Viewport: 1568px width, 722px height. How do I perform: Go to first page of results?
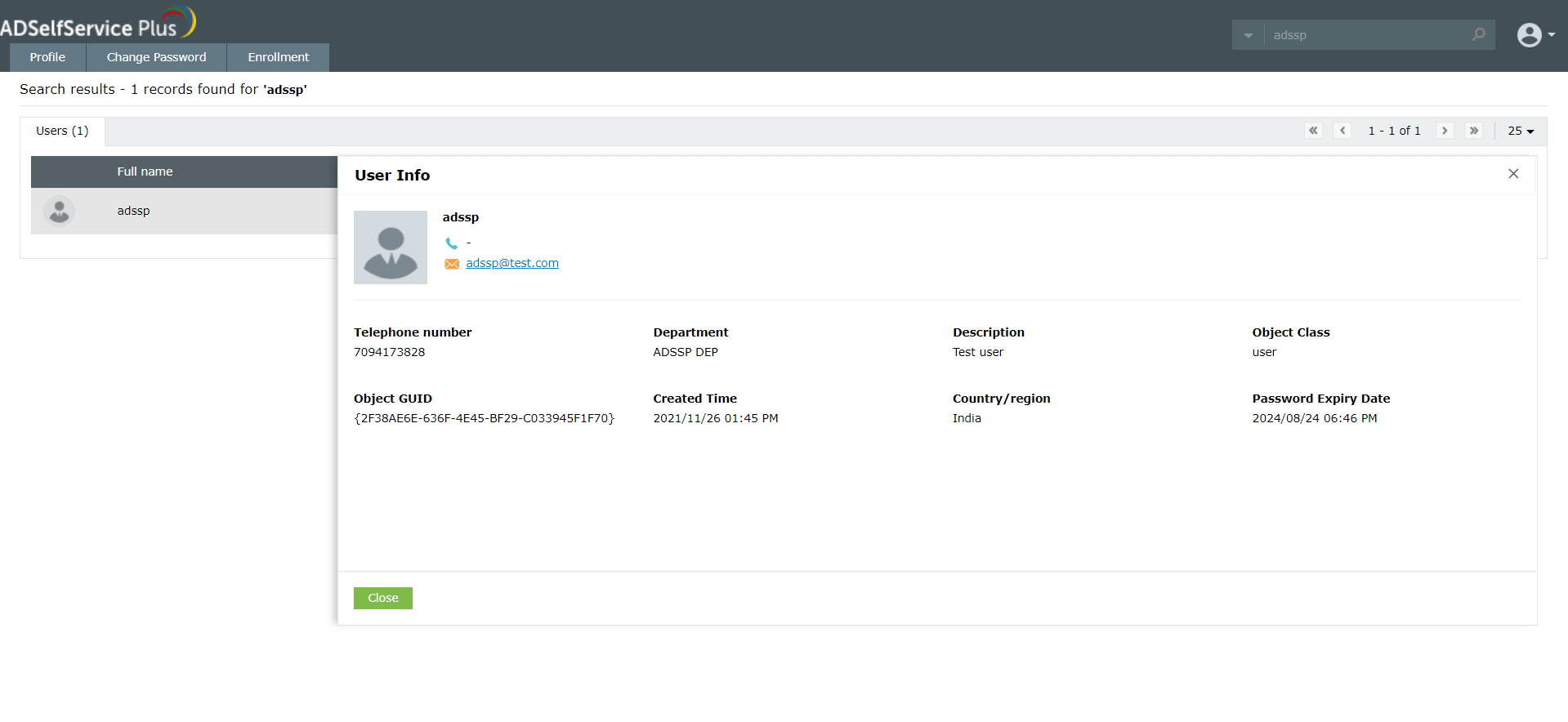tap(1313, 131)
